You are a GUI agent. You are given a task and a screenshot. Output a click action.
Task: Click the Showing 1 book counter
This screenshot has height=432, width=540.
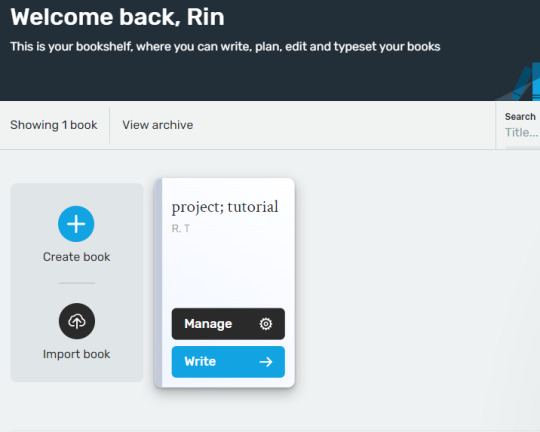[54, 125]
